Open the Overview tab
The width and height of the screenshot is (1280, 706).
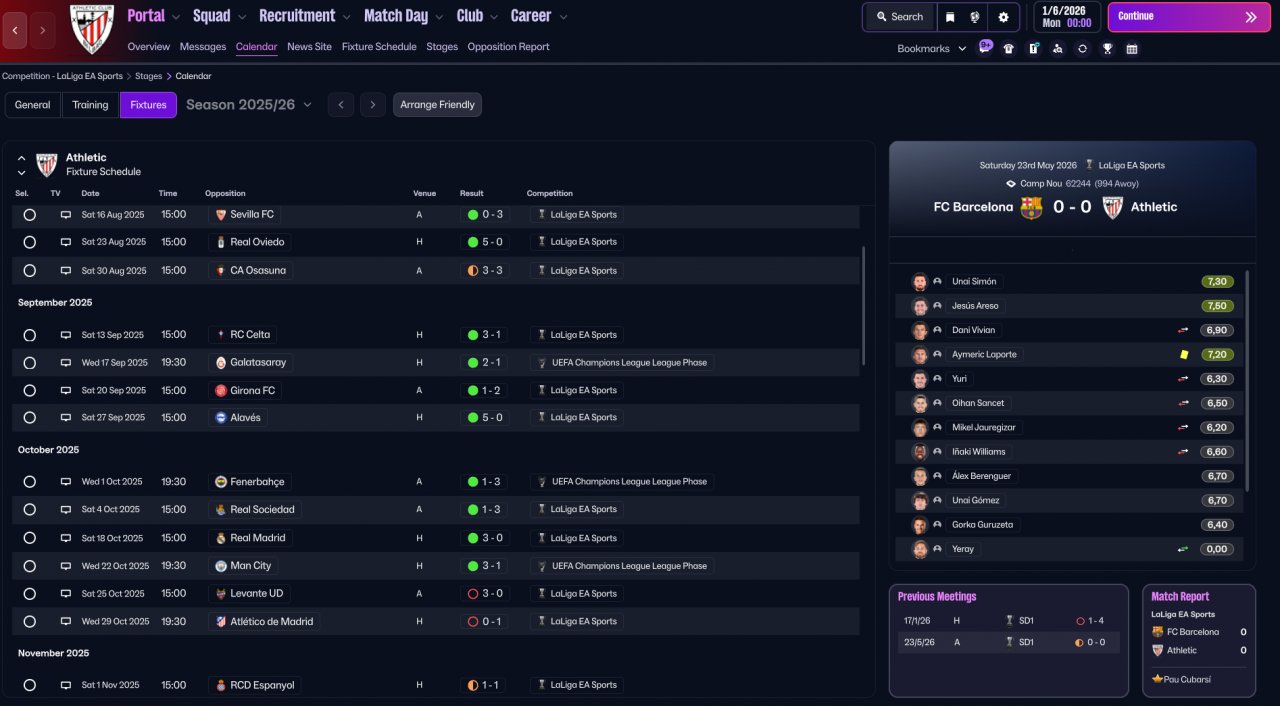(149, 47)
